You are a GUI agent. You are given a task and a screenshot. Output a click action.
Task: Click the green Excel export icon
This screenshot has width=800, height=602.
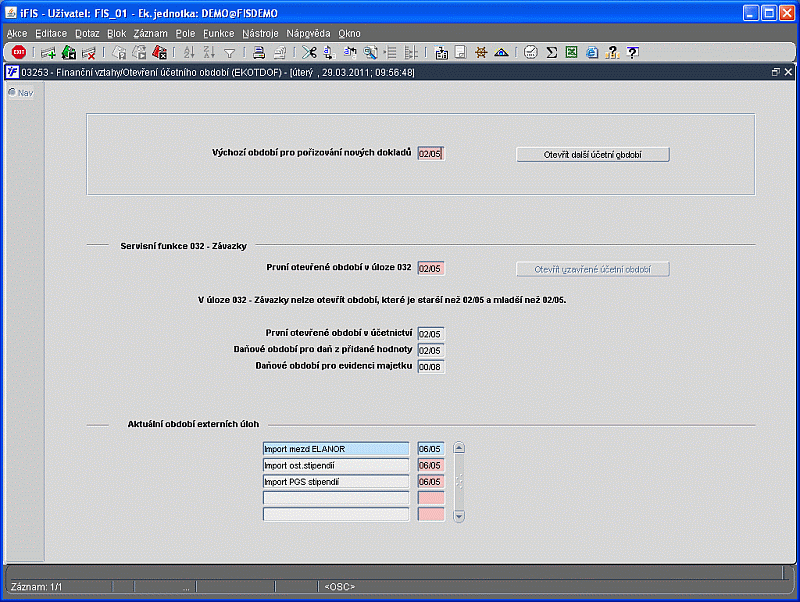(x=571, y=52)
